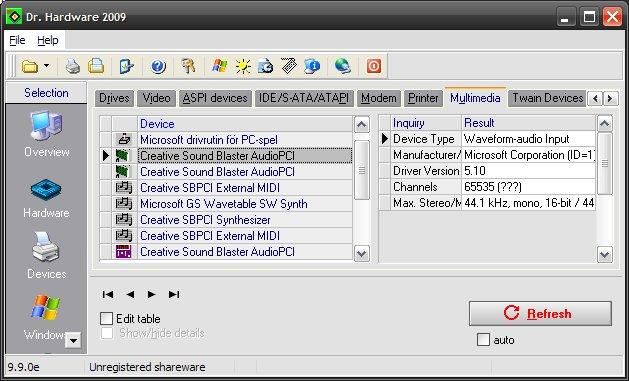Image resolution: width=629 pixels, height=381 pixels.
Task: Click the clock folder toolbar icon
Action: 265,66
